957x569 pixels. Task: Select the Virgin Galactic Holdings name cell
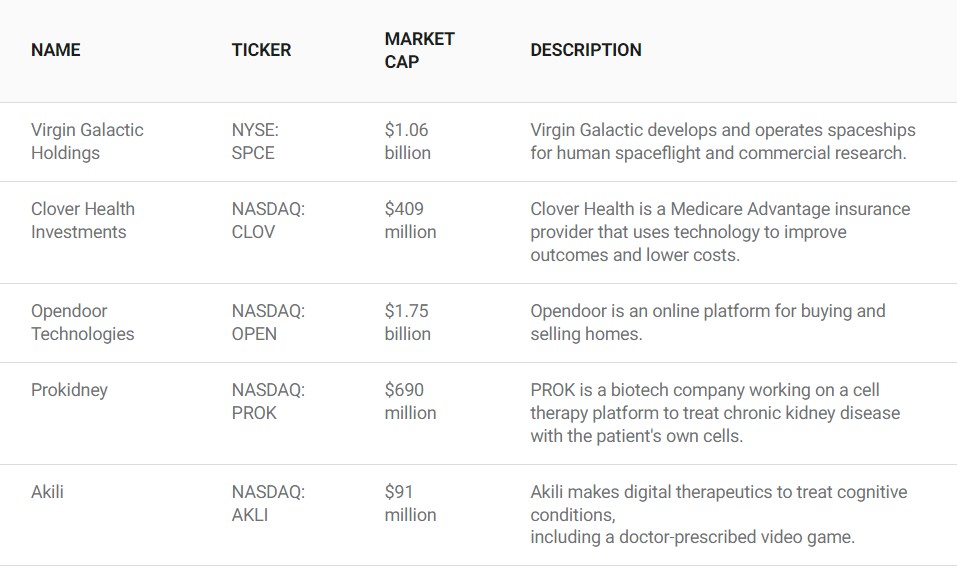point(87,141)
